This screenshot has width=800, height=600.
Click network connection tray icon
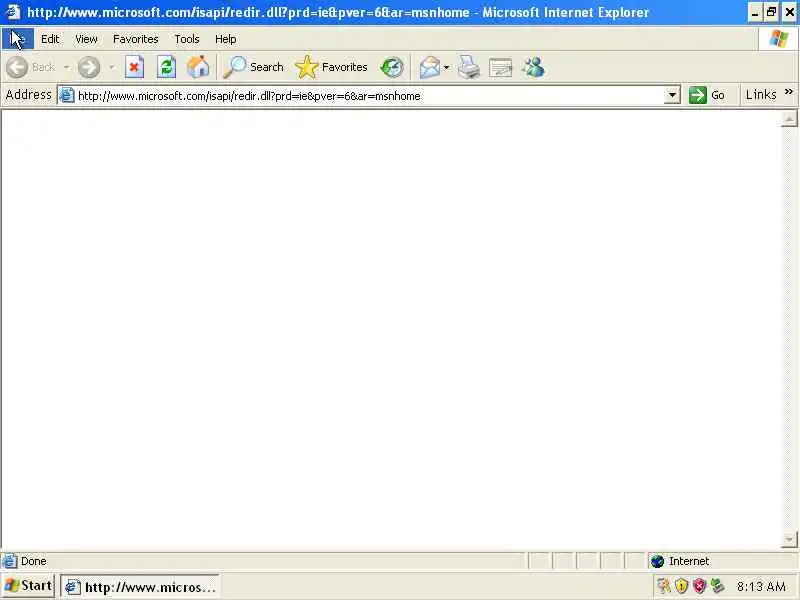718,586
